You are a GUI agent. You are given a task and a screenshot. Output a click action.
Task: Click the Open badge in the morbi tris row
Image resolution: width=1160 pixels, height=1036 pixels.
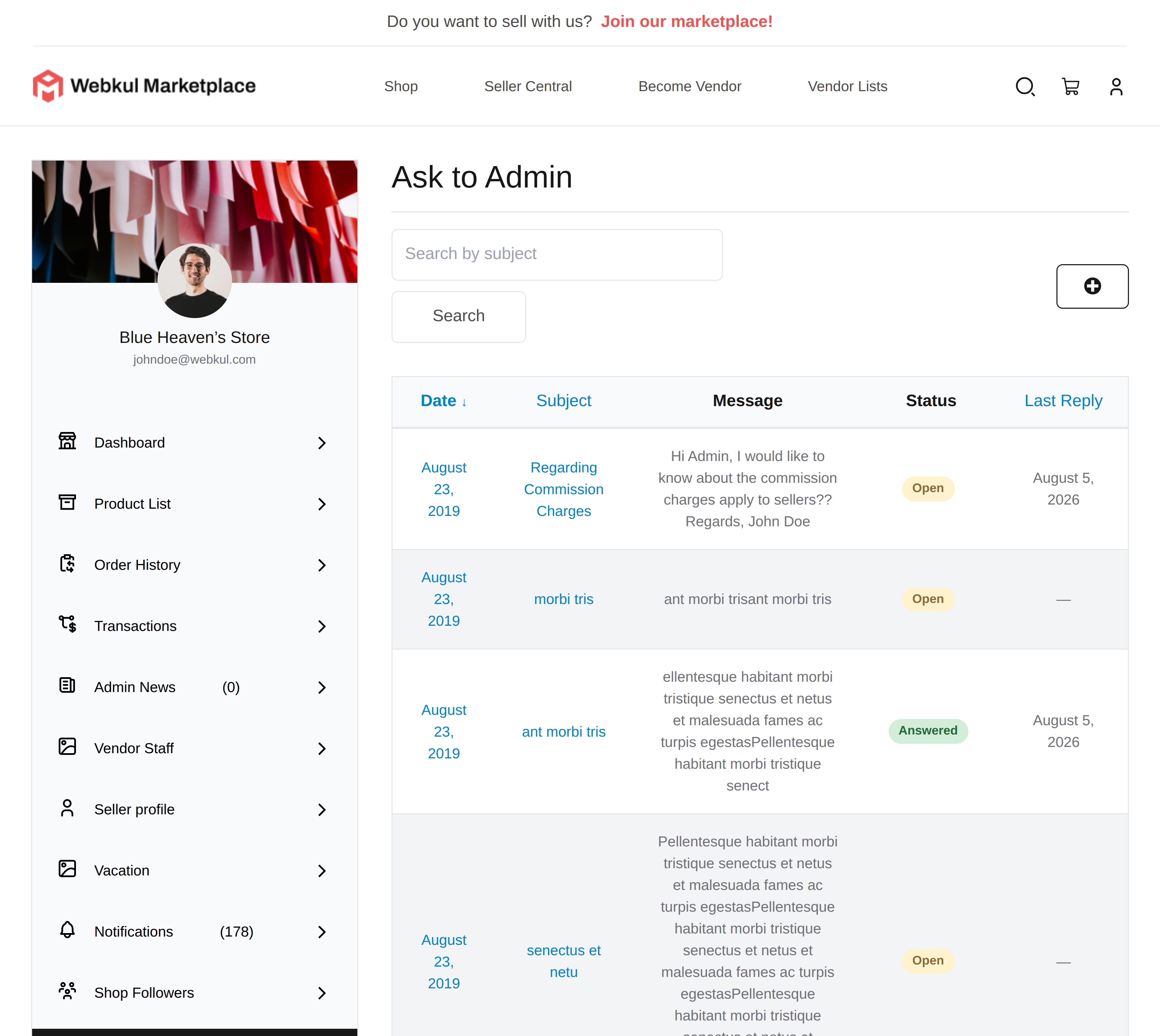(x=928, y=599)
